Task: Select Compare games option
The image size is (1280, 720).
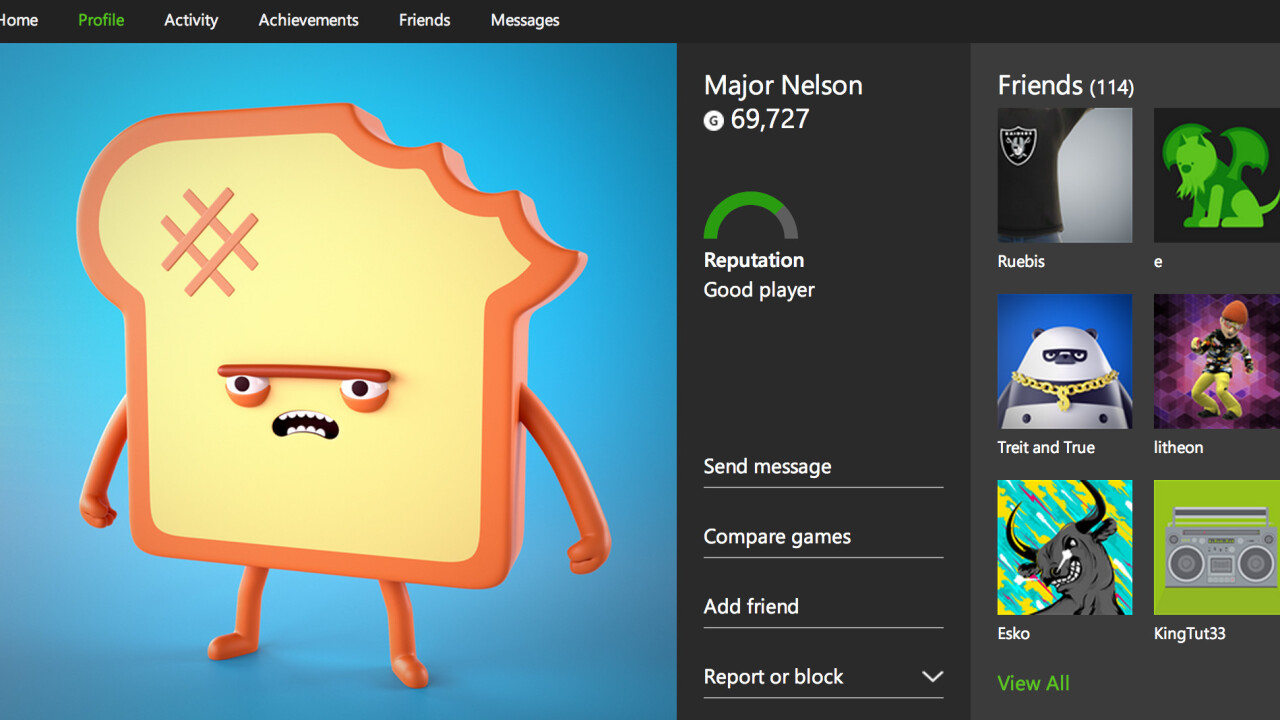Action: (x=776, y=536)
